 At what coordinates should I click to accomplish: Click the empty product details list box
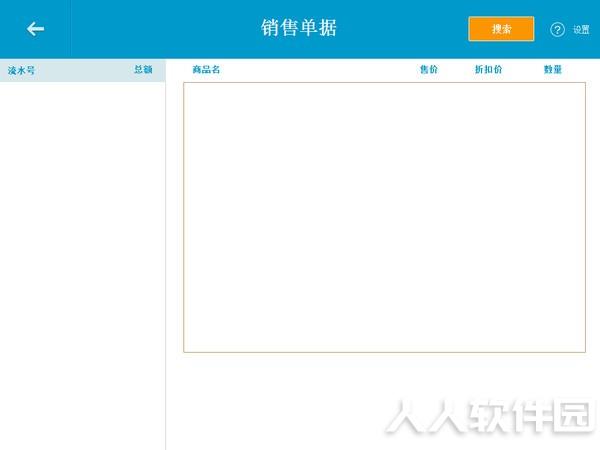[384, 217]
